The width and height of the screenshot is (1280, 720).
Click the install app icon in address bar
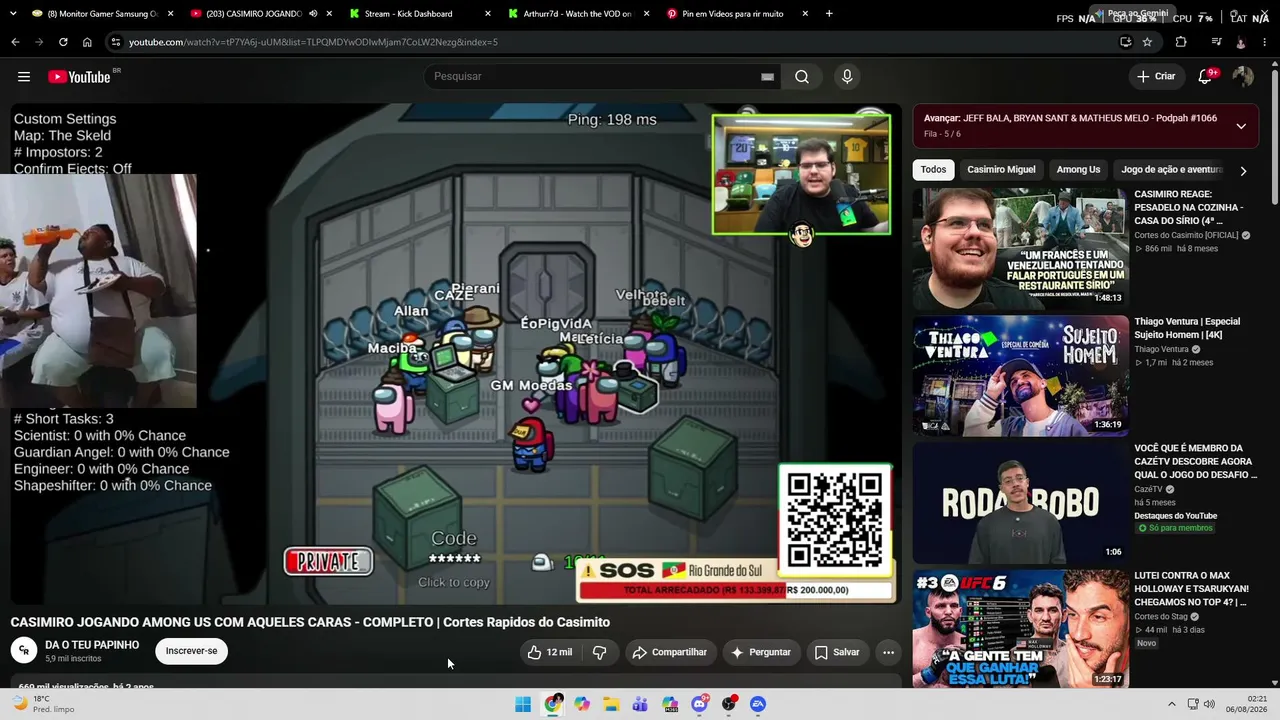[x=1126, y=42]
